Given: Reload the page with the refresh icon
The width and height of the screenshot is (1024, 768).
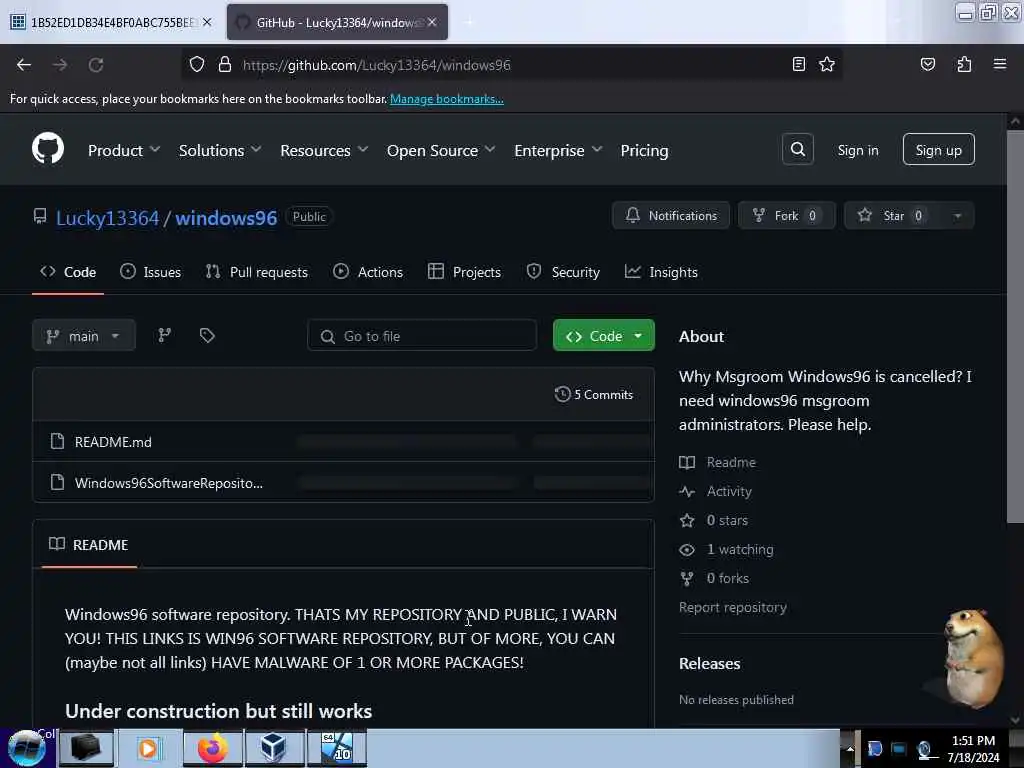Looking at the screenshot, I should coord(96,65).
